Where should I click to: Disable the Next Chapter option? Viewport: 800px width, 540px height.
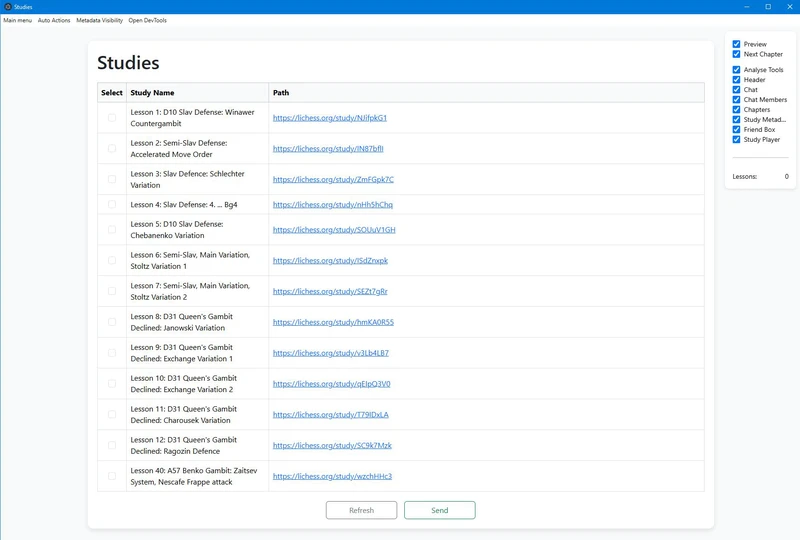[737, 54]
